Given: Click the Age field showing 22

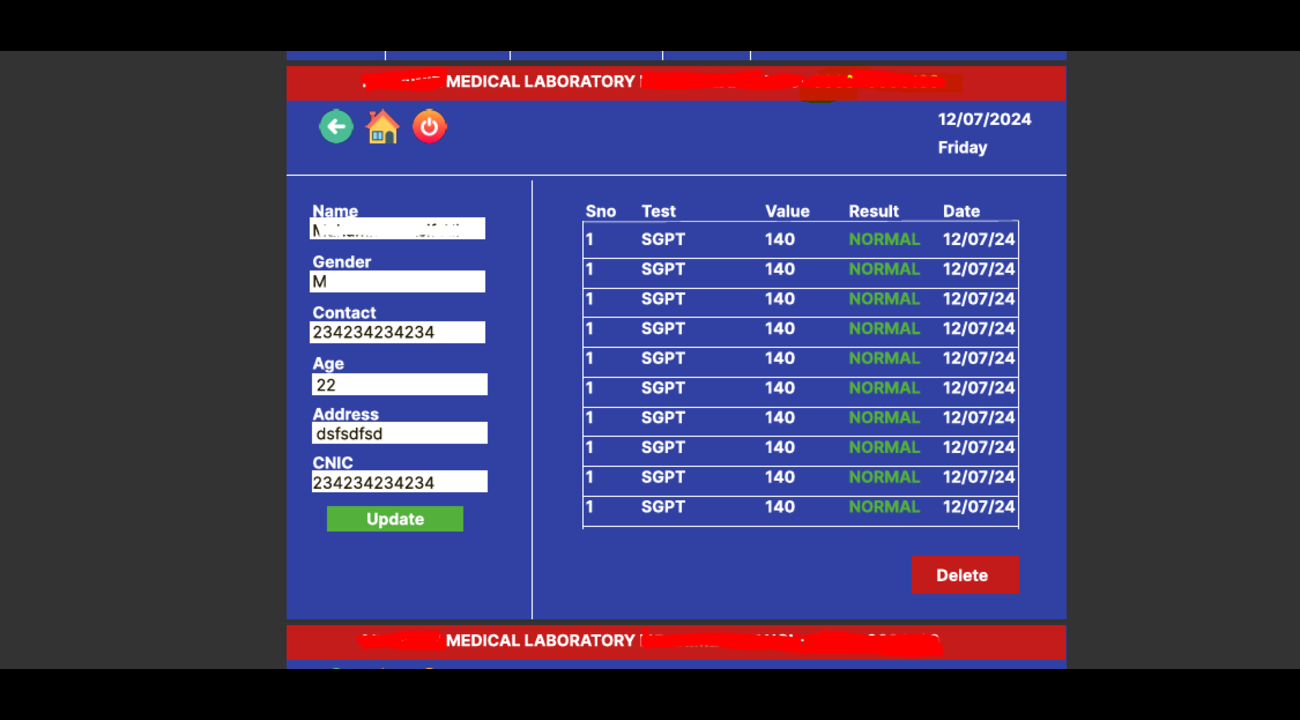Looking at the screenshot, I should [x=399, y=385].
